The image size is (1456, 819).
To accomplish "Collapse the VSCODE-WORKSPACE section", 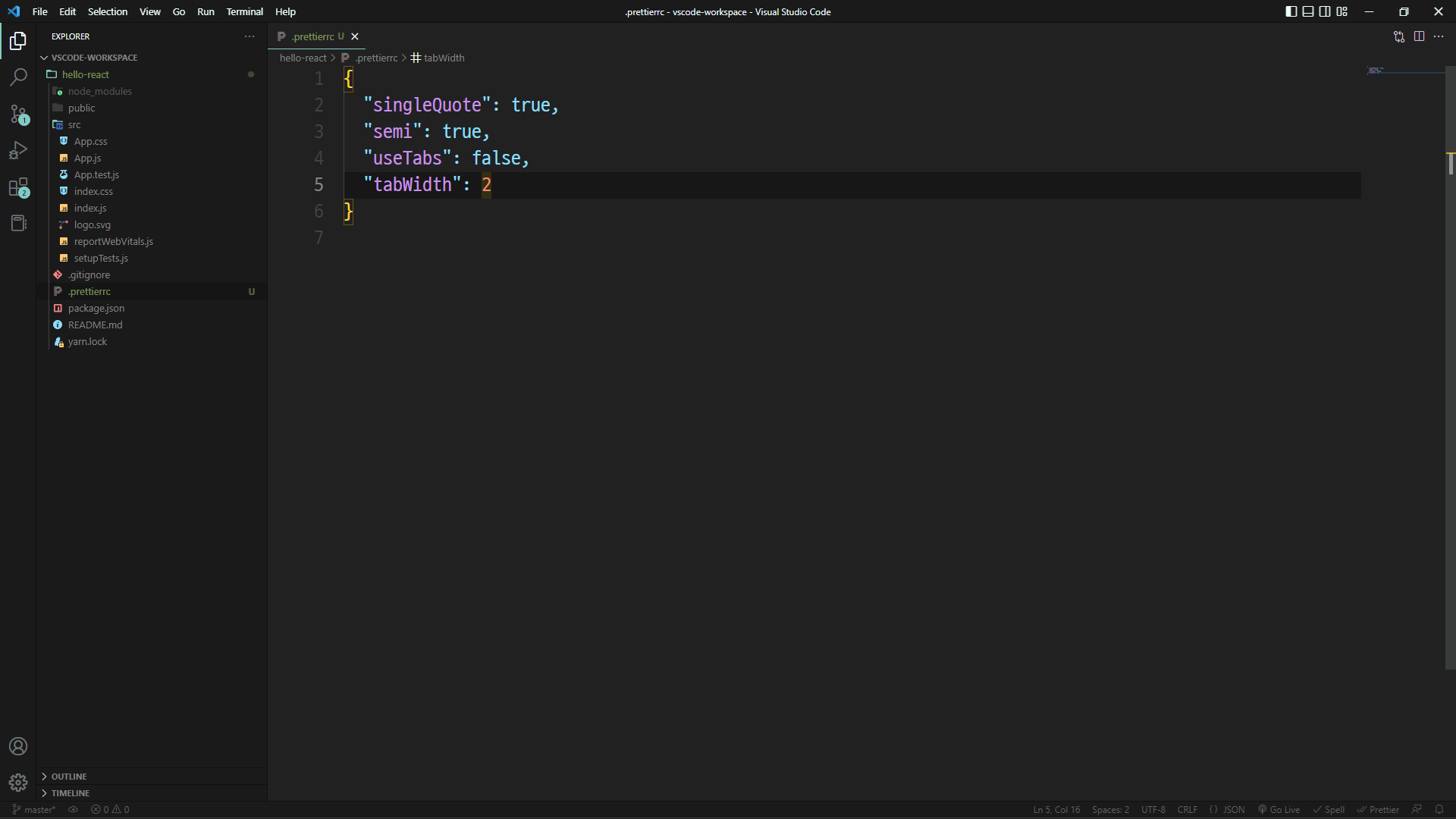I will [152, 58].
